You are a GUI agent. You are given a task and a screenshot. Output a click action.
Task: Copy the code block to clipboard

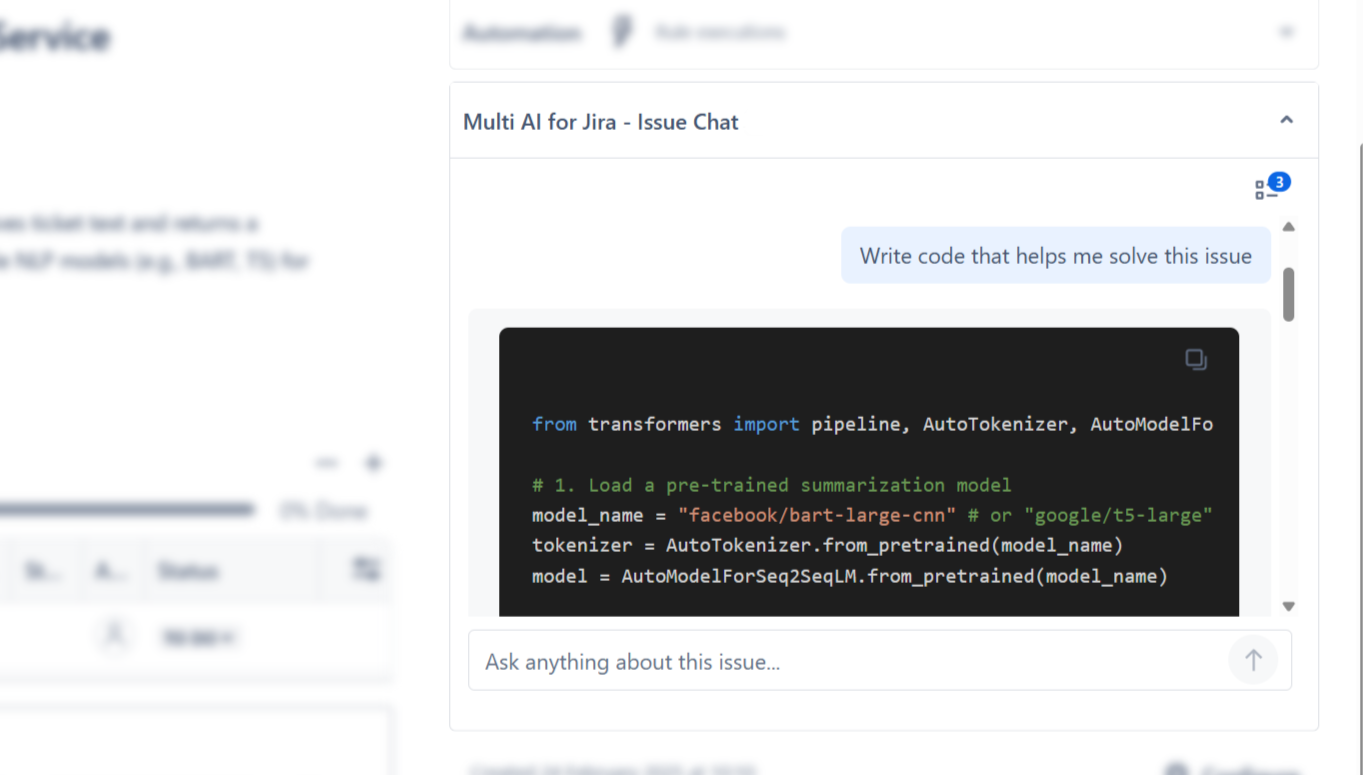pos(1195,359)
